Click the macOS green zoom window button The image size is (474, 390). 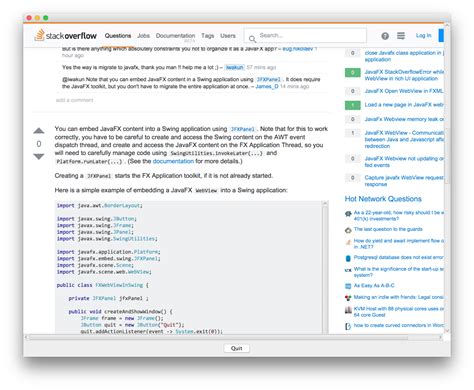46,18
